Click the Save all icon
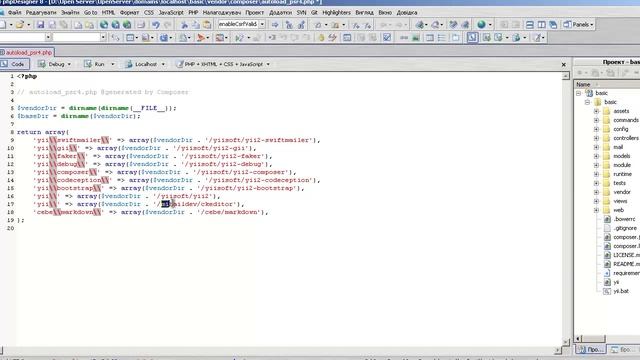The image size is (640, 360). coord(52,24)
